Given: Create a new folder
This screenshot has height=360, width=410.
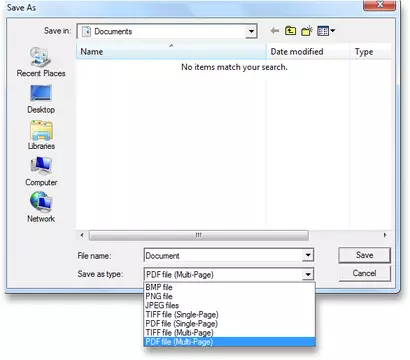Looking at the screenshot, I should 307,31.
